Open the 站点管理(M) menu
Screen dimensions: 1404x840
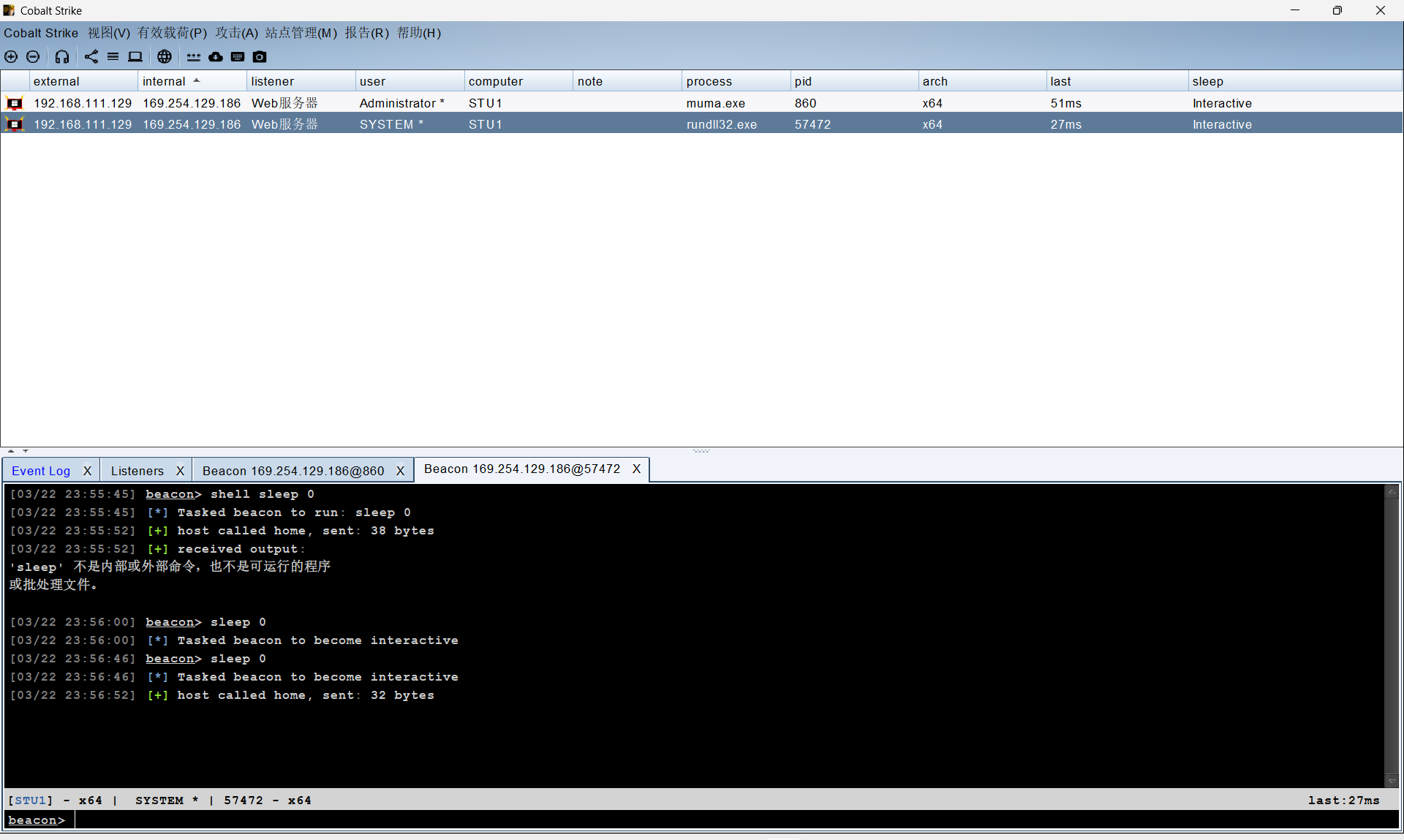pyautogui.click(x=301, y=33)
